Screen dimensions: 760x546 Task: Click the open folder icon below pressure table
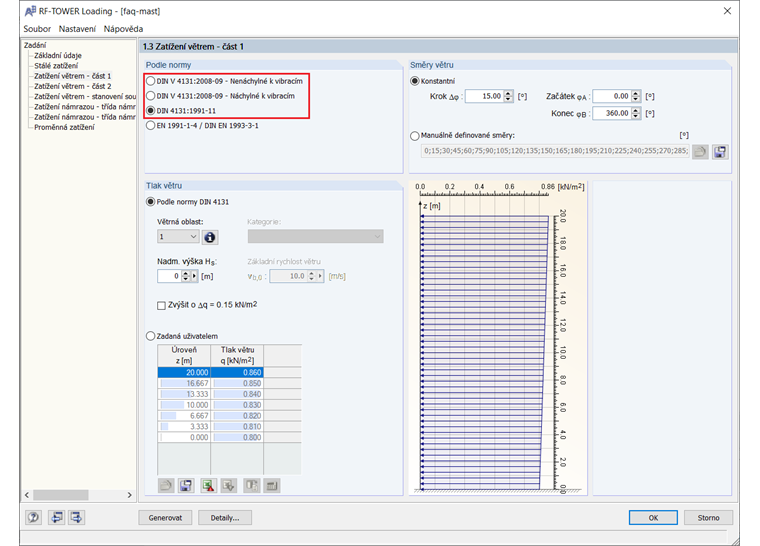(166, 485)
